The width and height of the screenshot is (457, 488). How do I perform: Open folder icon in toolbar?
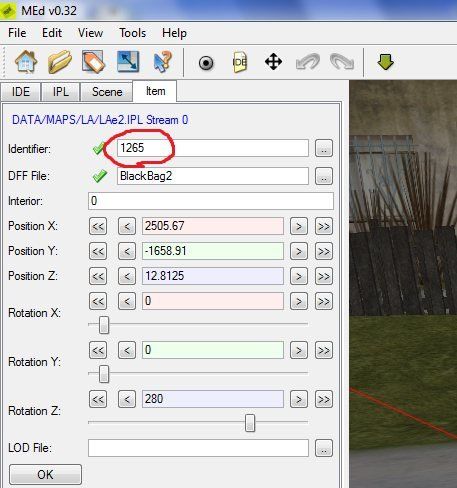(x=60, y=62)
